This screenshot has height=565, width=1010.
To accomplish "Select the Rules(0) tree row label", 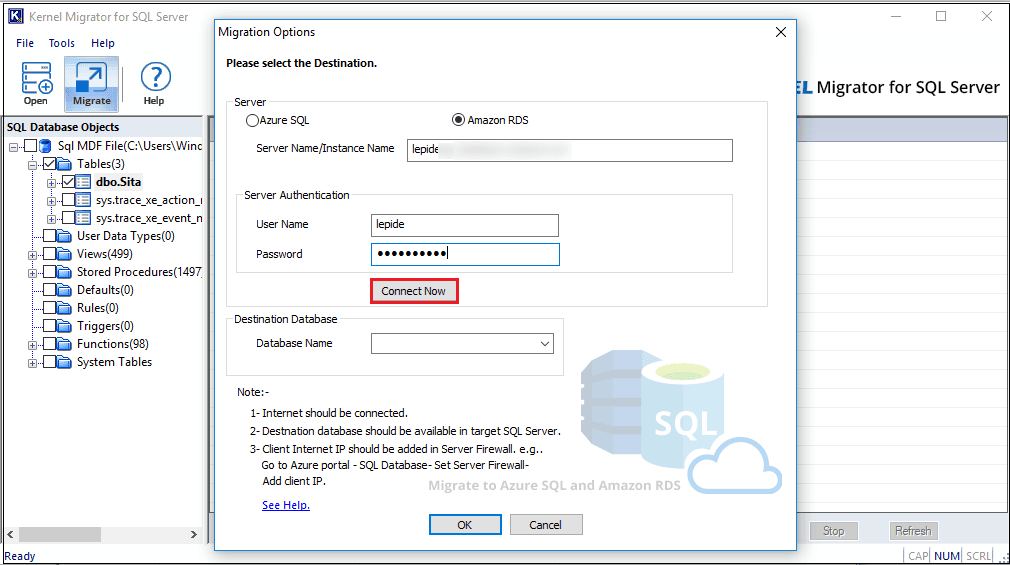I will point(98,309).
